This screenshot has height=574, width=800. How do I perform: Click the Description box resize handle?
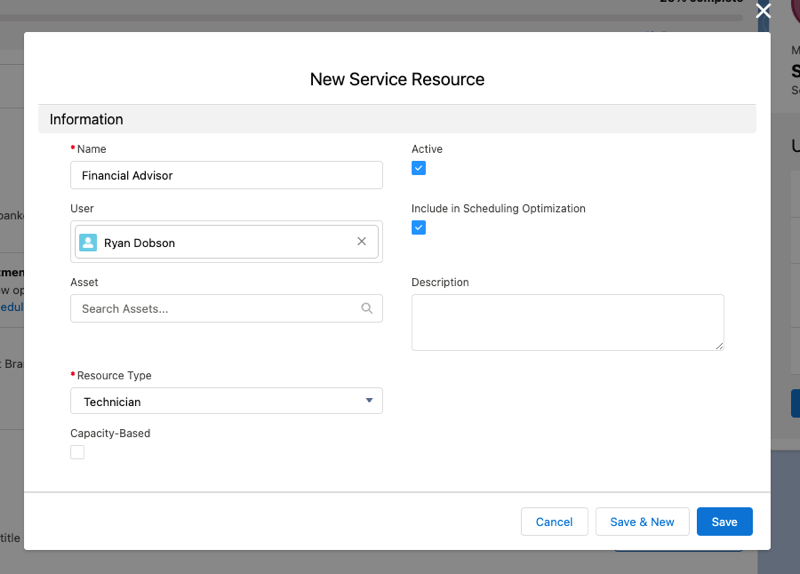click(x=718, y=345)
